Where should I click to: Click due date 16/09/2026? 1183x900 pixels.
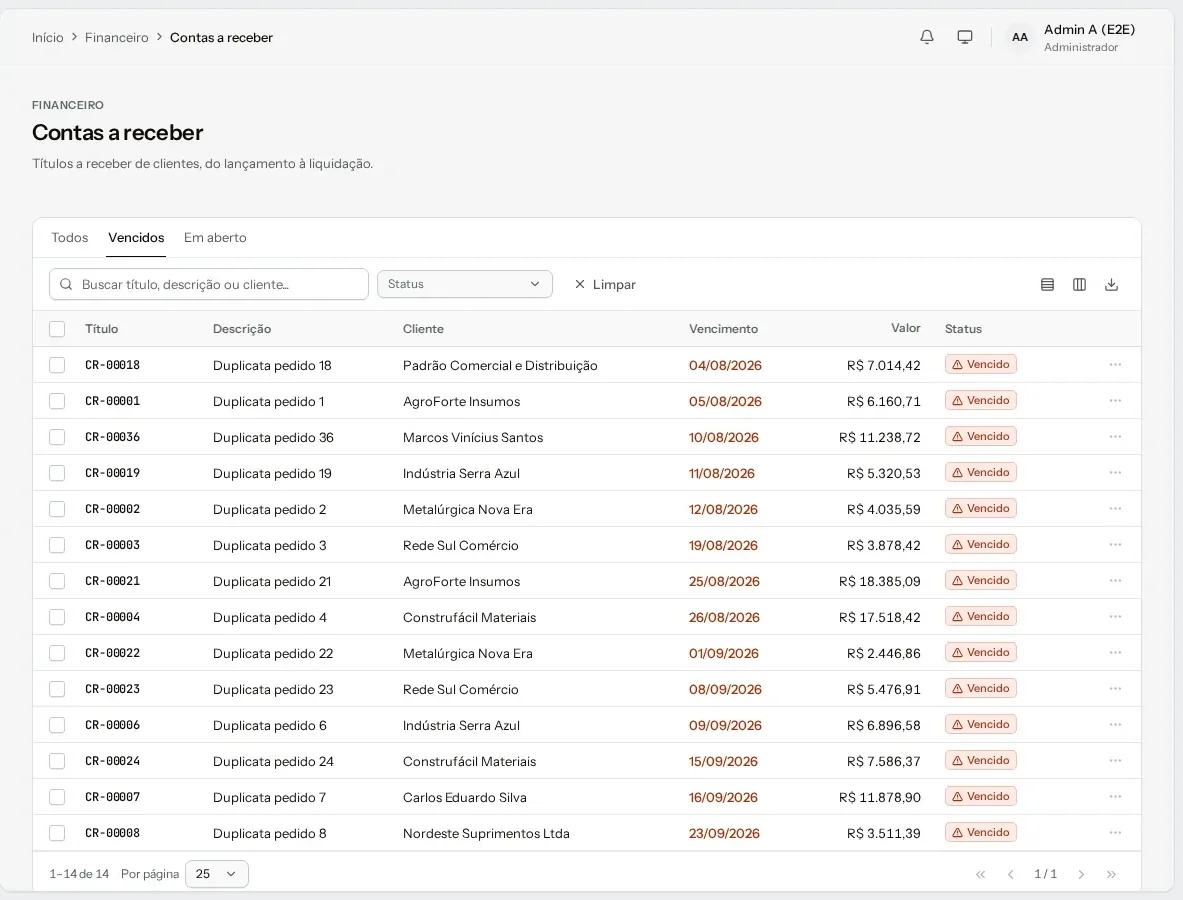(723, 797)
